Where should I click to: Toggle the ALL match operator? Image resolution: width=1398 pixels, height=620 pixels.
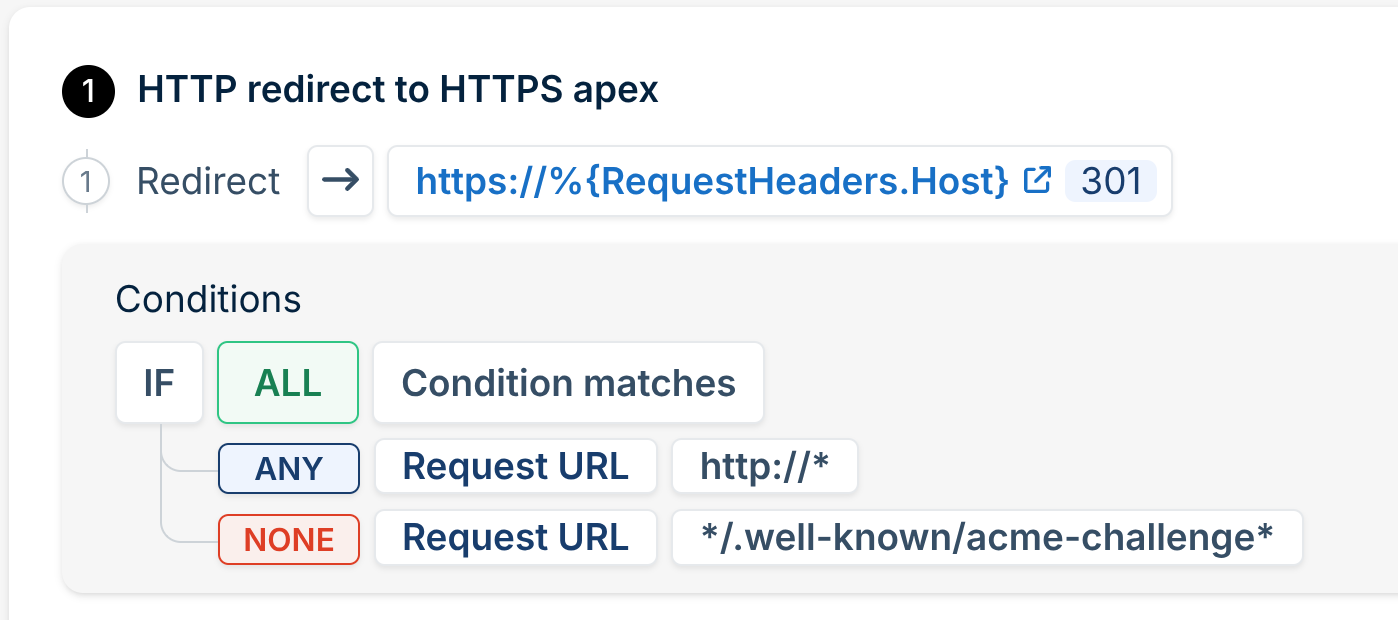(288, 383)
